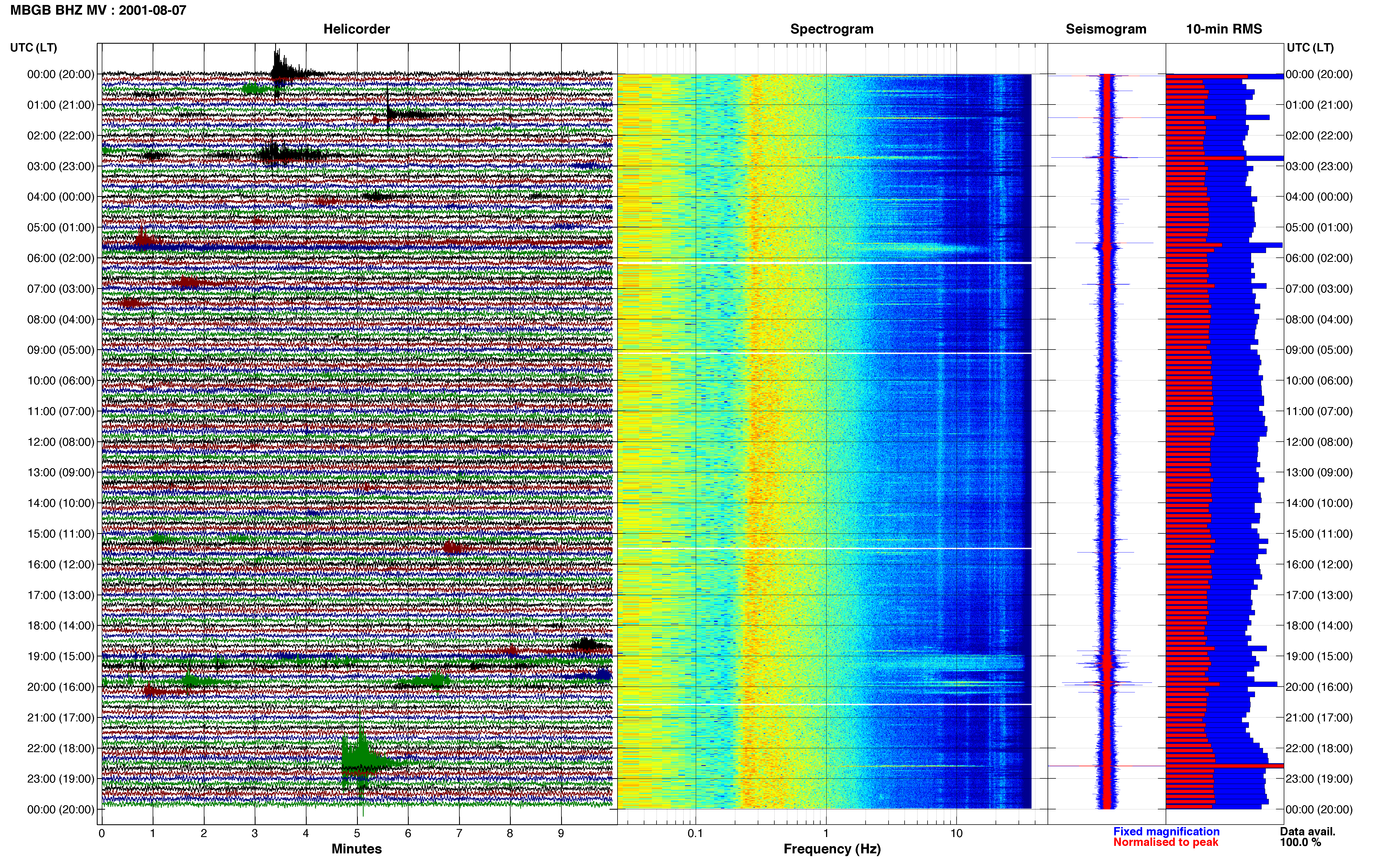This screenshot has height=868, width=1388.
Task: Click the seismogram spike just before 20:00
Action: (x=1107, y=683)
